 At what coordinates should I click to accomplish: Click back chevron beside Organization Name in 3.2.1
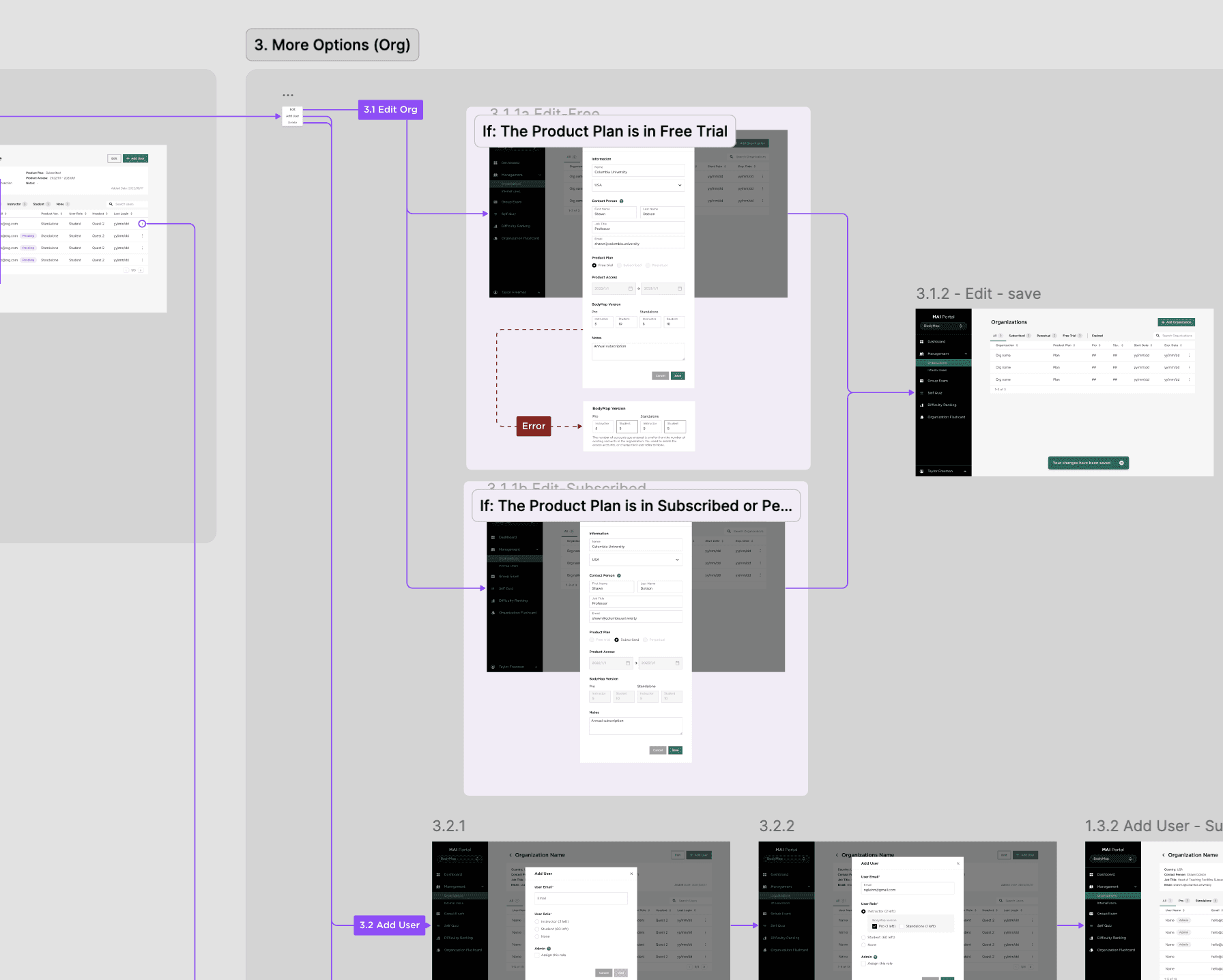[510, 855]
